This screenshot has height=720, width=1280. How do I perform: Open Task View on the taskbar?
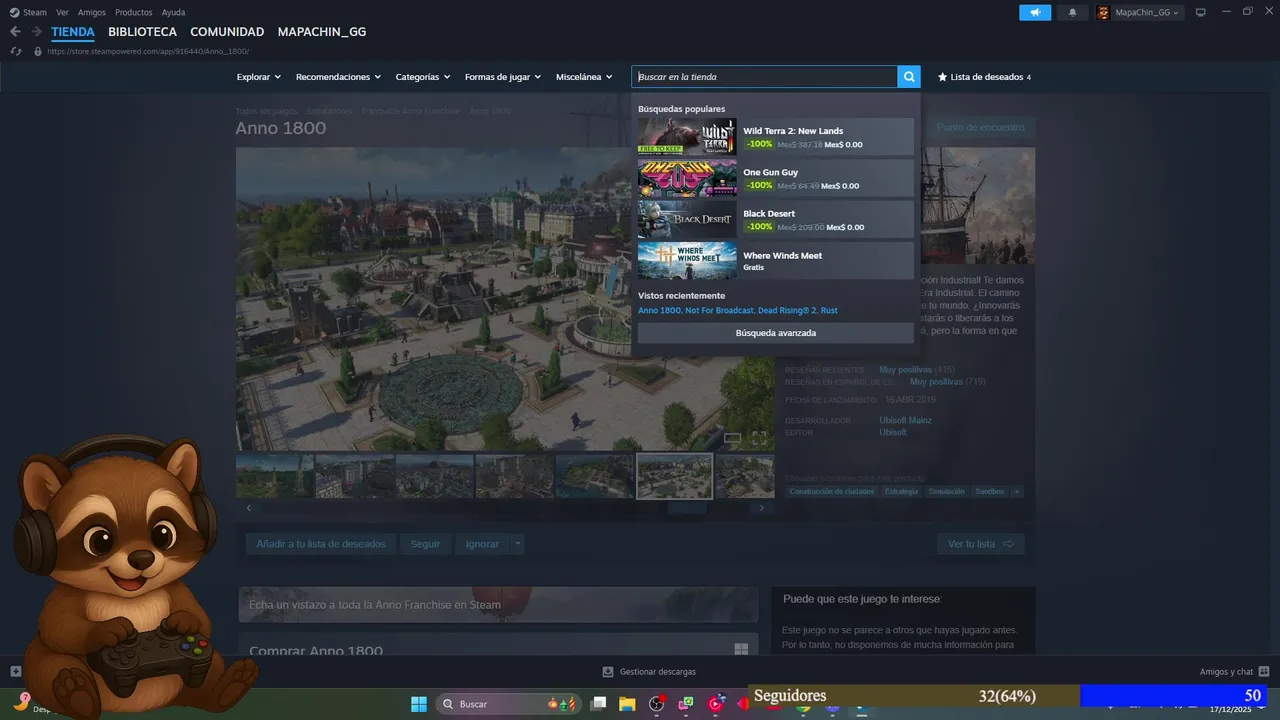click(x=598, y=704)
